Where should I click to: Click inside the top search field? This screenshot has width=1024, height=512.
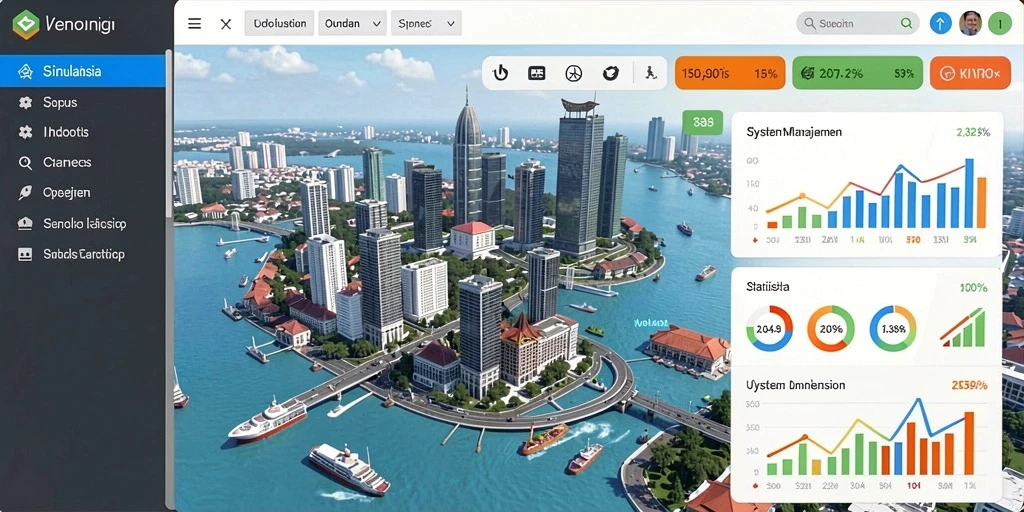857,24
